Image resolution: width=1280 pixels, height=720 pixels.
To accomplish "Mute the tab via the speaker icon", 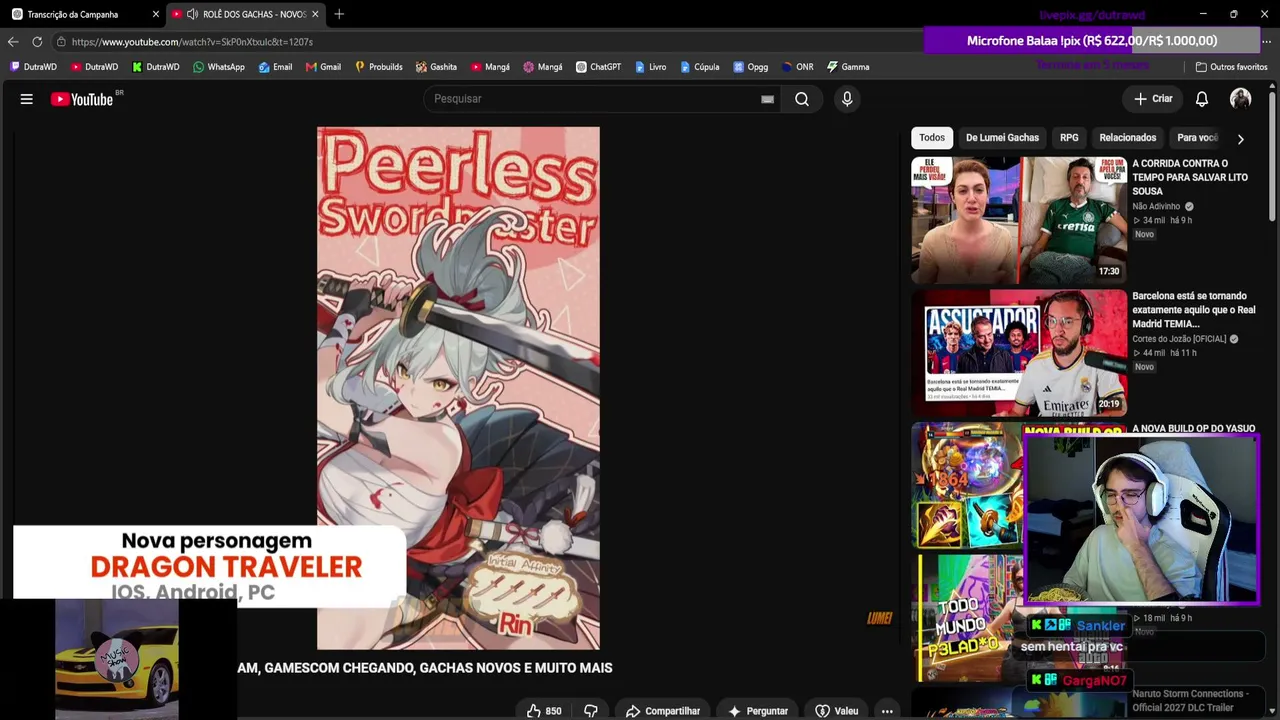I will [192, 14].
